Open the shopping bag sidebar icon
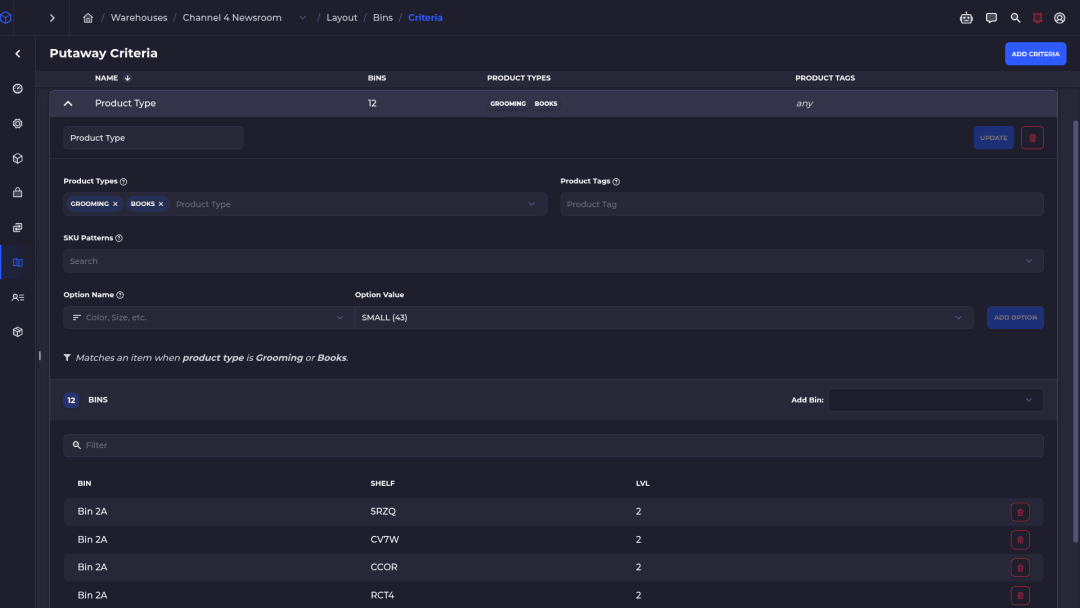Viewport: 1080px width, 608px height. (18, 193)
